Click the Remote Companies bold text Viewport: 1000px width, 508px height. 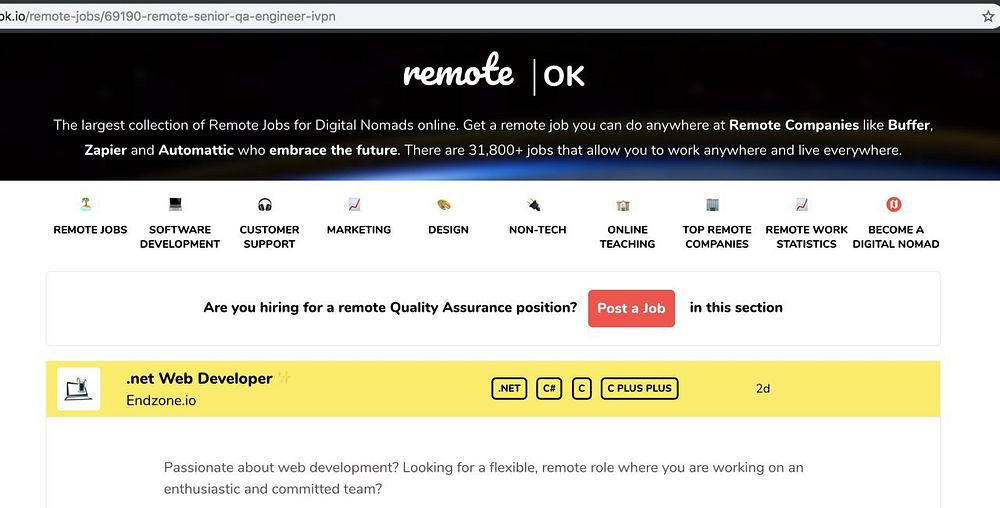coord(794,125)
